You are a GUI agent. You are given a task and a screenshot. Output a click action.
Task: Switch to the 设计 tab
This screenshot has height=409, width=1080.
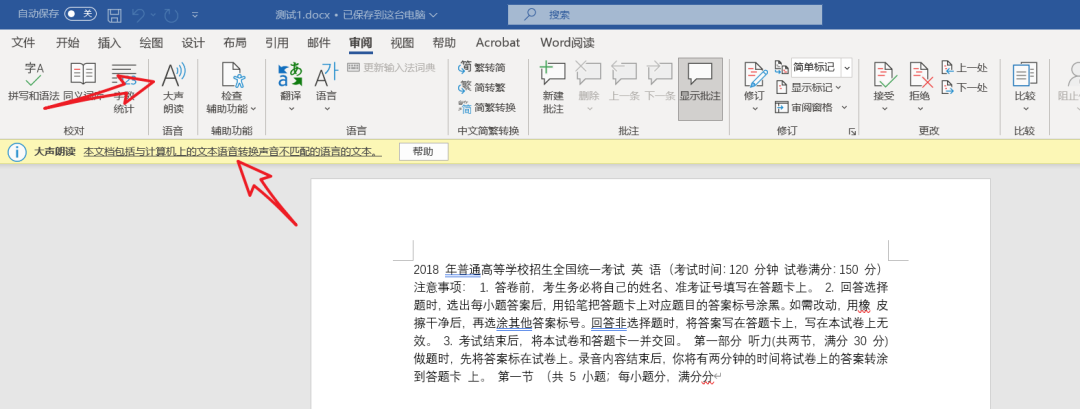tap(194, 43)
